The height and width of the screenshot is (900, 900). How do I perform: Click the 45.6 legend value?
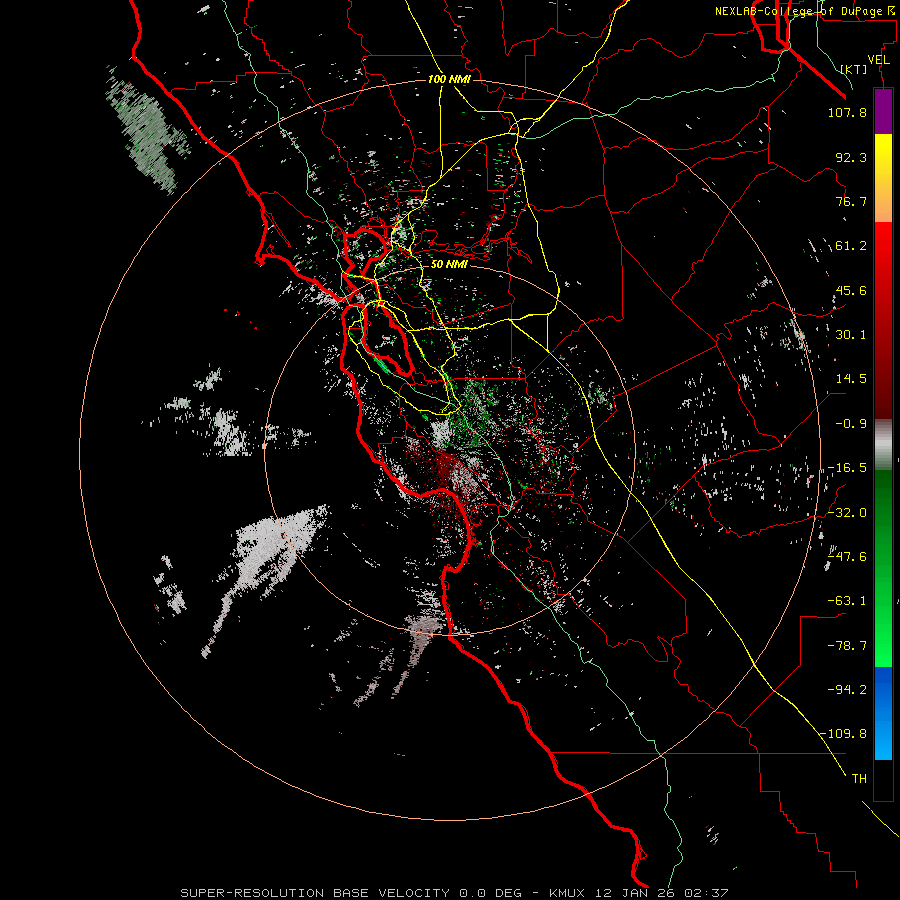pyautogui.click(x=851, y=290)
